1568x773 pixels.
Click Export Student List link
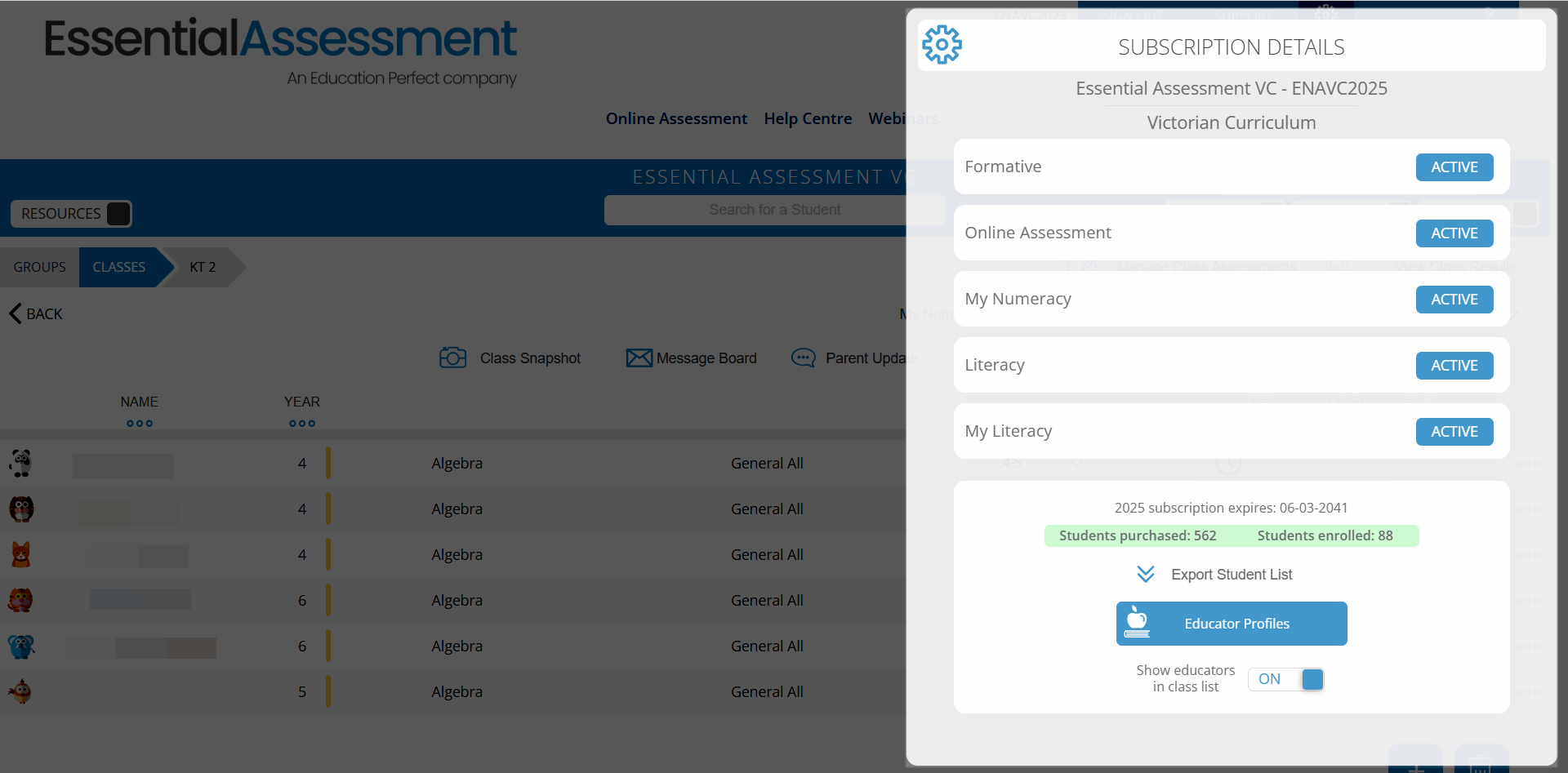pyautogui.click(x=1232, y=575)
